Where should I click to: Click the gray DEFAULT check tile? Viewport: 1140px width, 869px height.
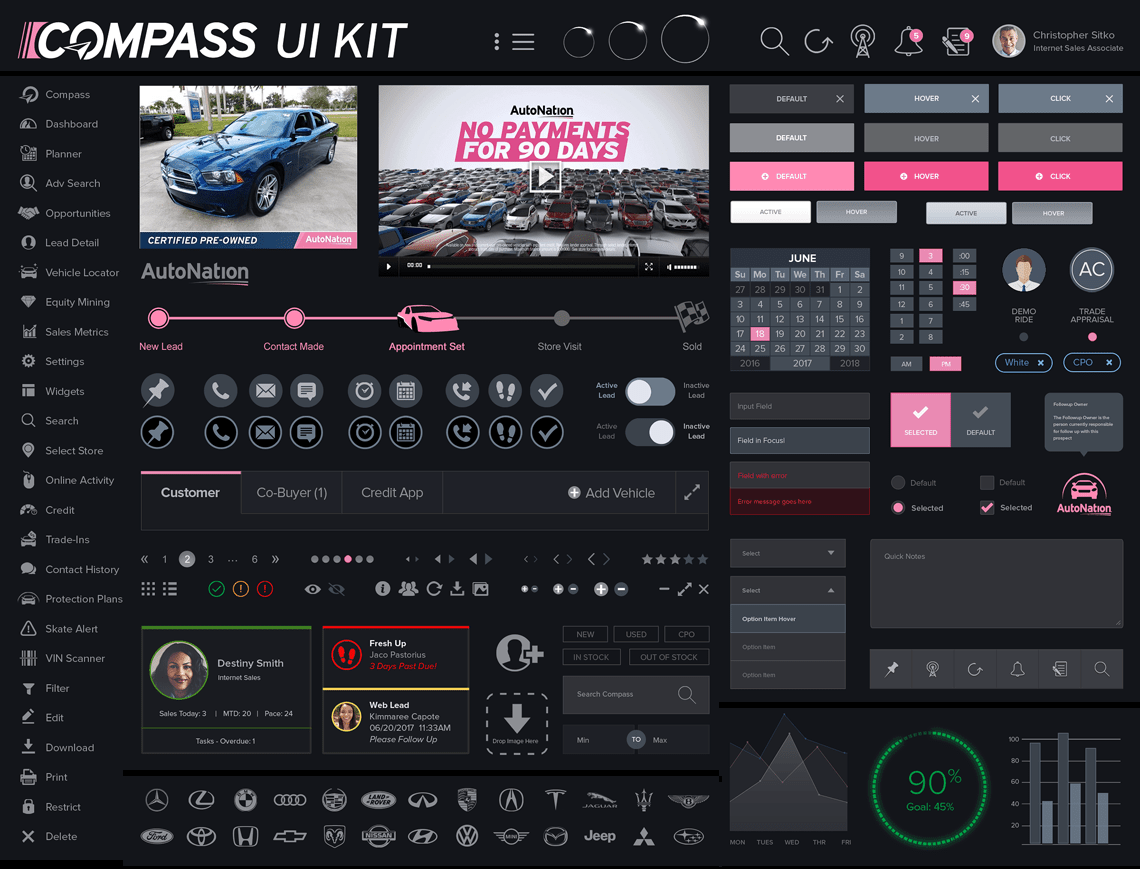point(980,420)
